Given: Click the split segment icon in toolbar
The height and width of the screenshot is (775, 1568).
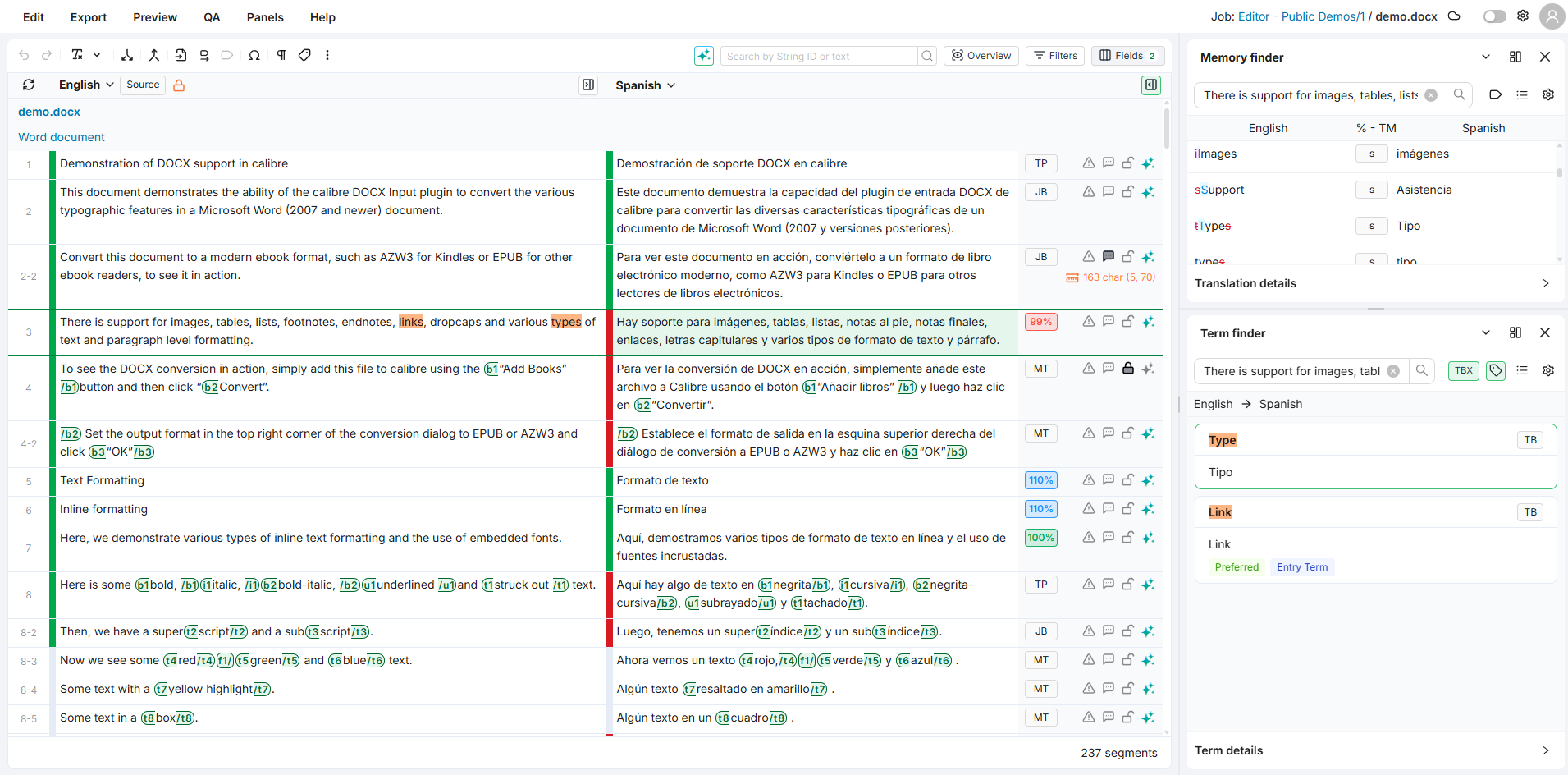Looking at the screenshot, I should coord(127,55).
